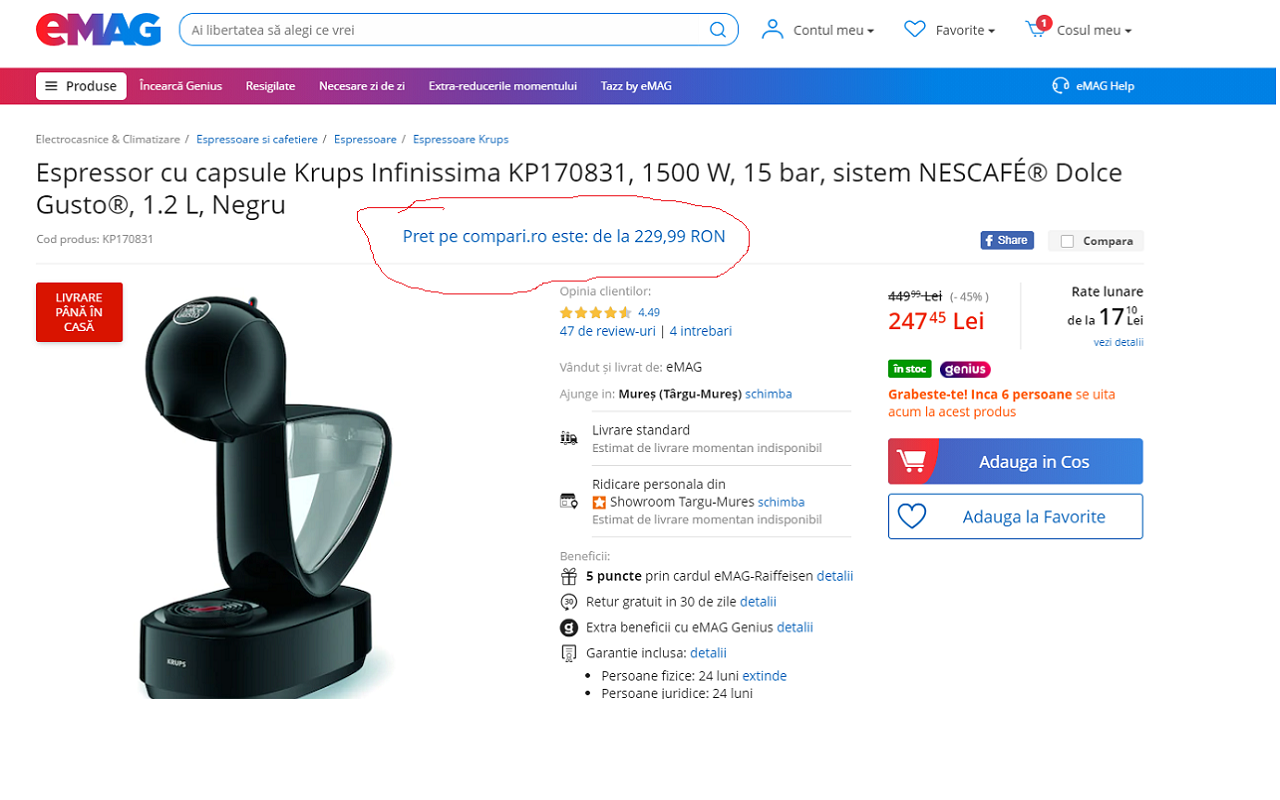
Task: Click the Facebook Share button
Action: (1006, 240)
